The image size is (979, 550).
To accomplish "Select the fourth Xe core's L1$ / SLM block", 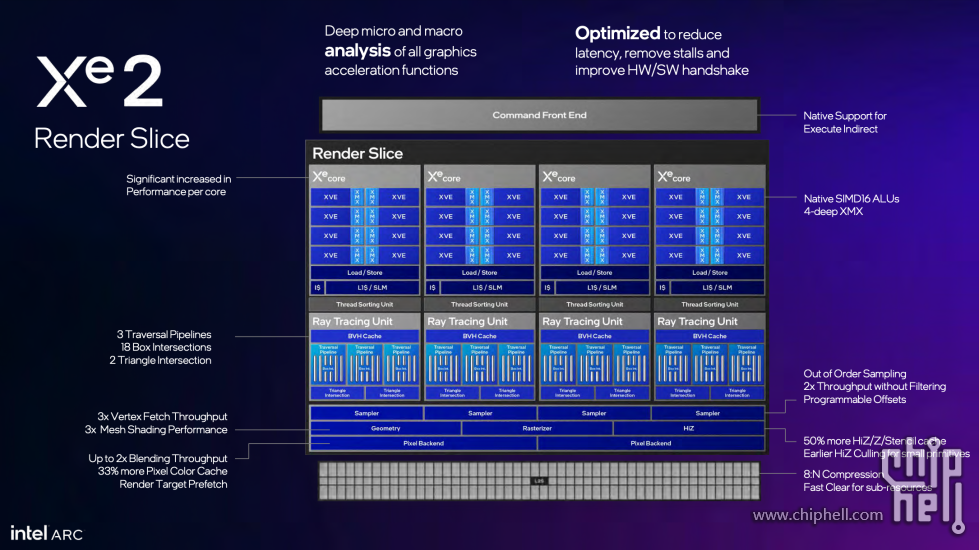I will click(717, 288).
